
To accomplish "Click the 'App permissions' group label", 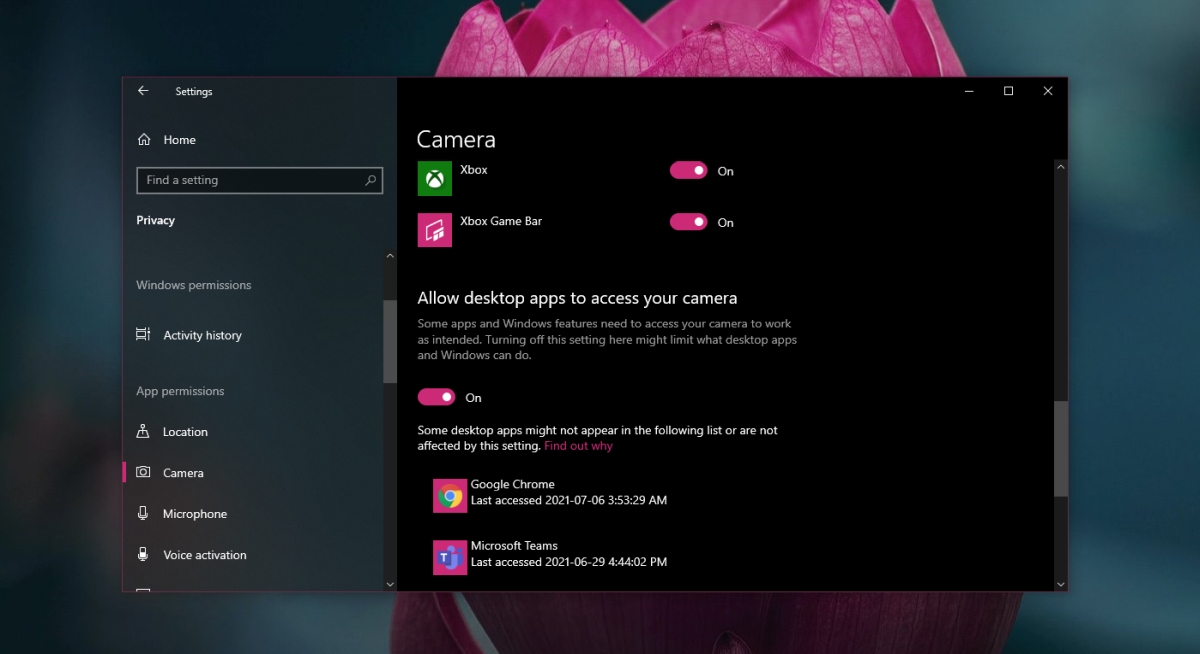I will pyautogui.click(x=180, y=391).
